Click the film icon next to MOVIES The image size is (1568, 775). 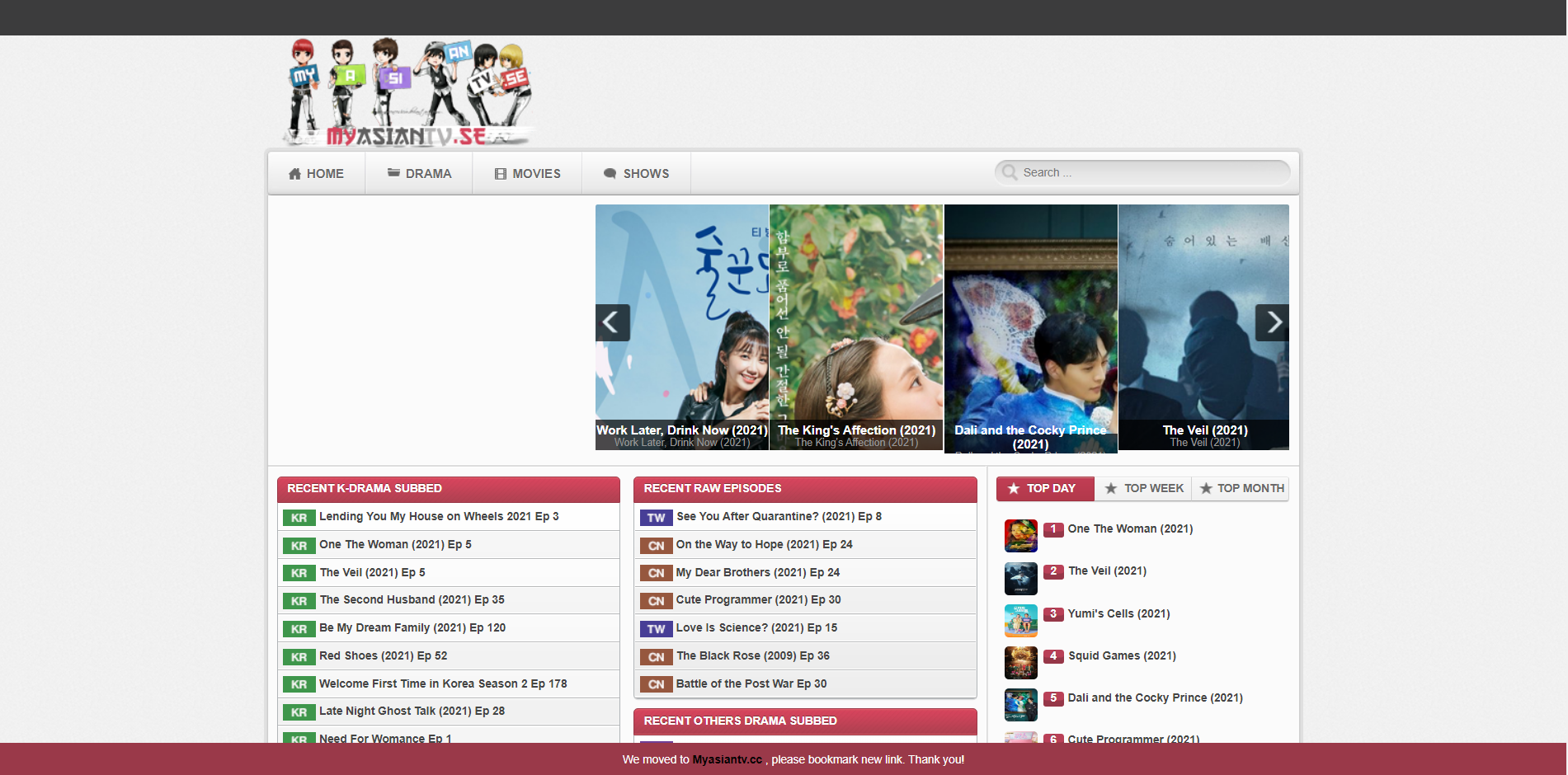click(500, 173)
